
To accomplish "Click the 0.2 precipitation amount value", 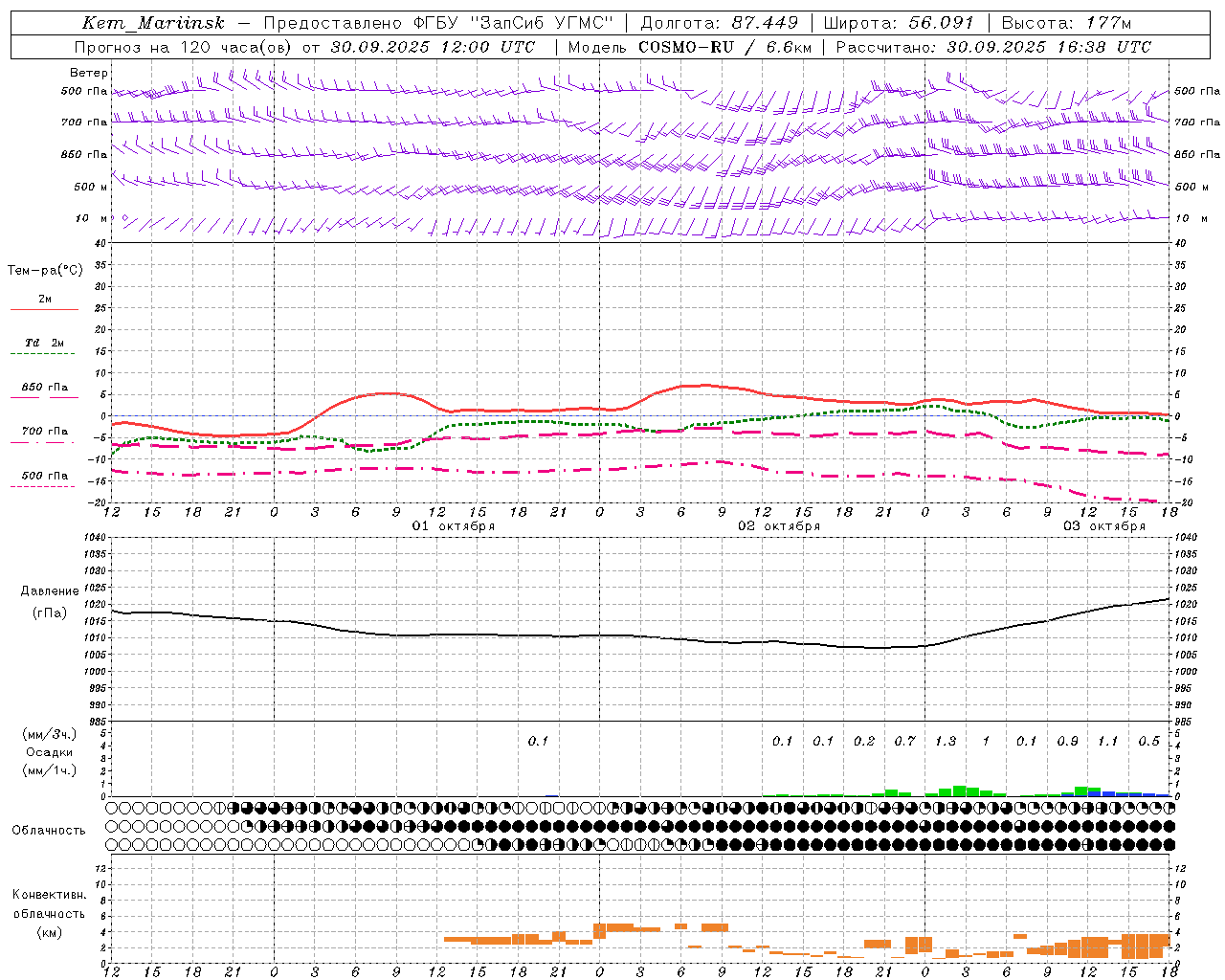I will [x=864, y=741].
